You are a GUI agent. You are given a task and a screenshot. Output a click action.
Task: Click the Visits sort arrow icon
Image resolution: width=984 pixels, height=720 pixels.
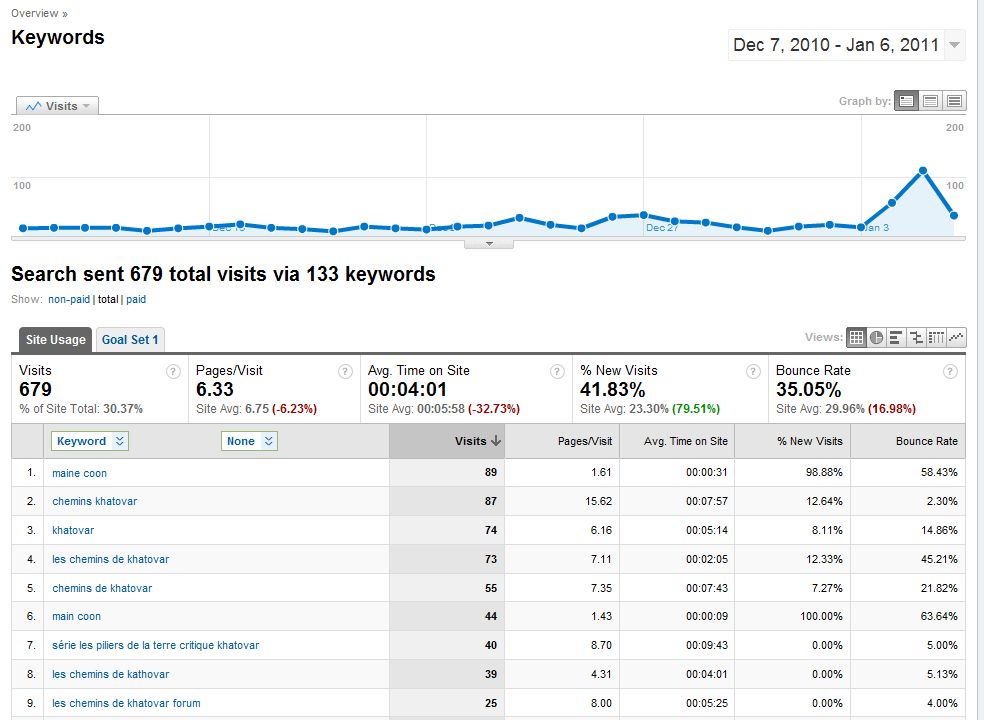click(x=496, y=441)
